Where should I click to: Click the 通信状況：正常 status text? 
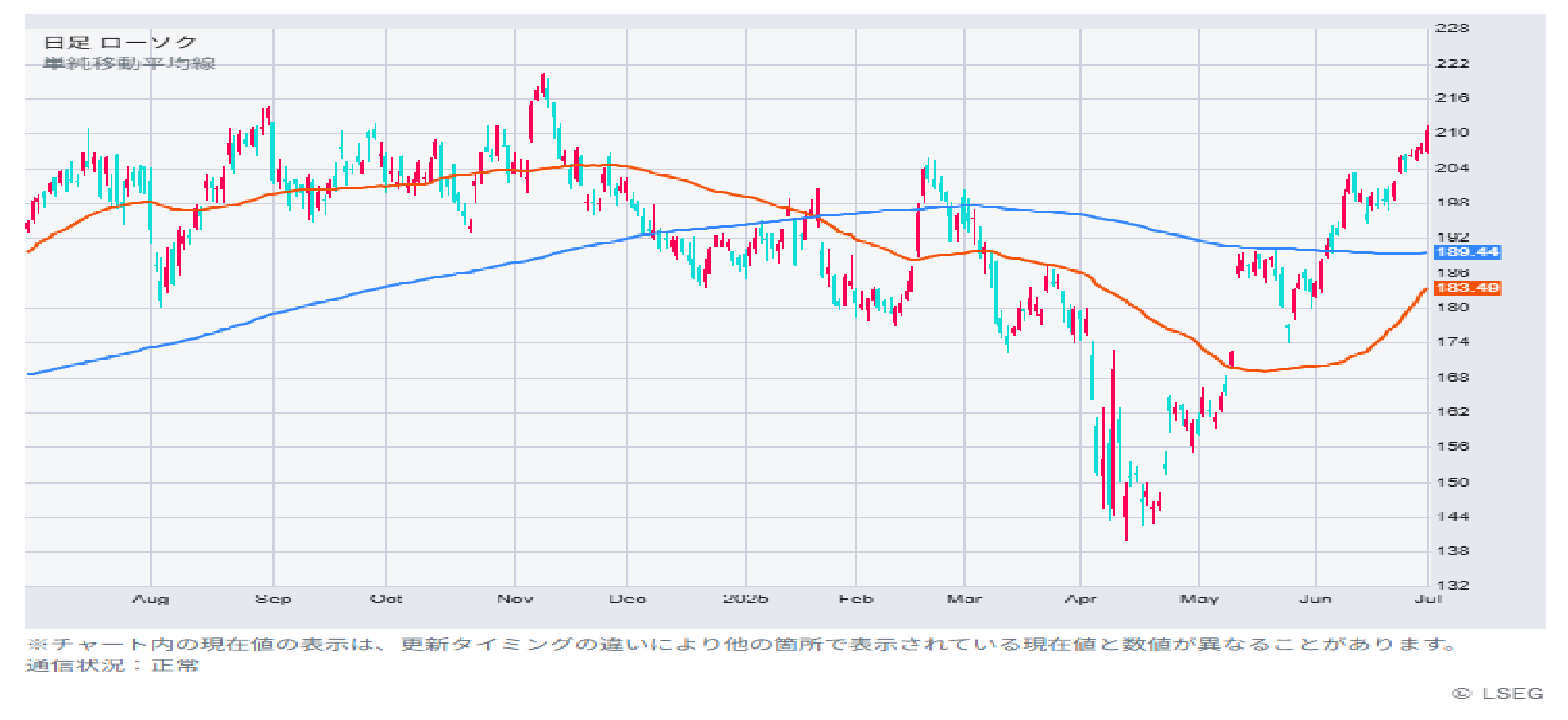pos(112,665)
